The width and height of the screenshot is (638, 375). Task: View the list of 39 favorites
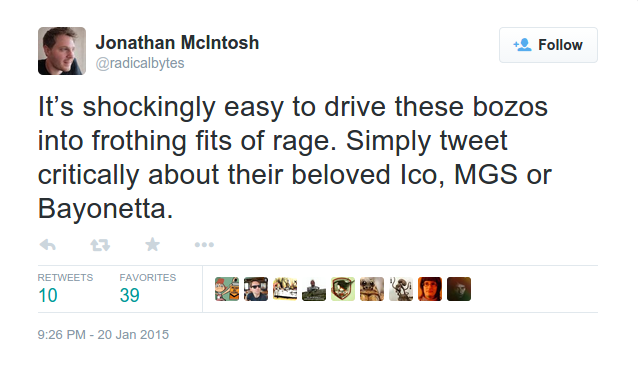click(148, 289)
